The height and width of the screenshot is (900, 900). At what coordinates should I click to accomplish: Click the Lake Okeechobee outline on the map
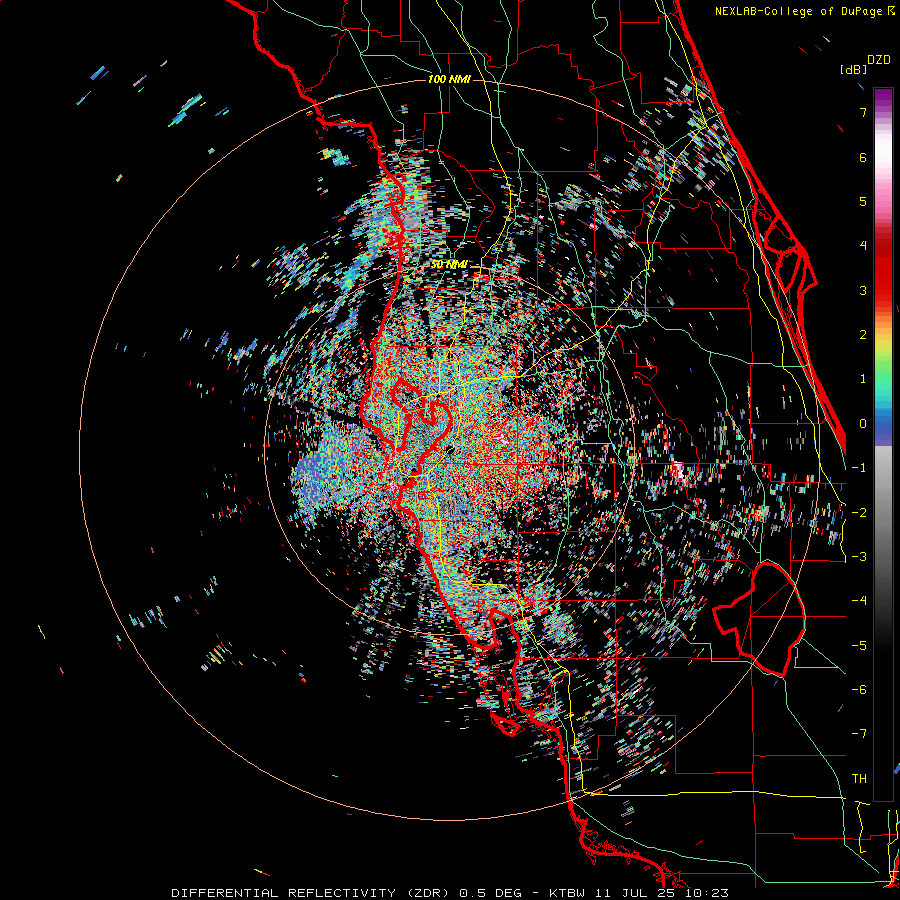point(759,619)
